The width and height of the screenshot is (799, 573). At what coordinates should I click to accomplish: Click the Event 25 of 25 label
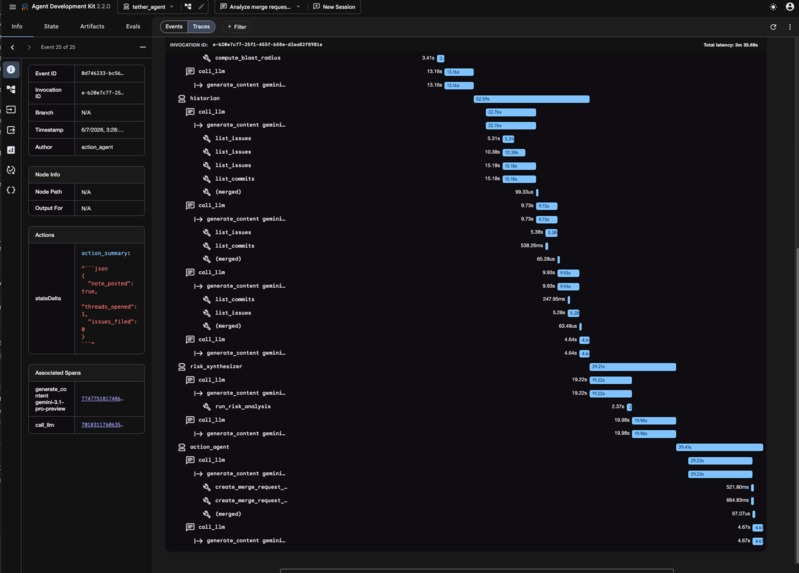58,47
